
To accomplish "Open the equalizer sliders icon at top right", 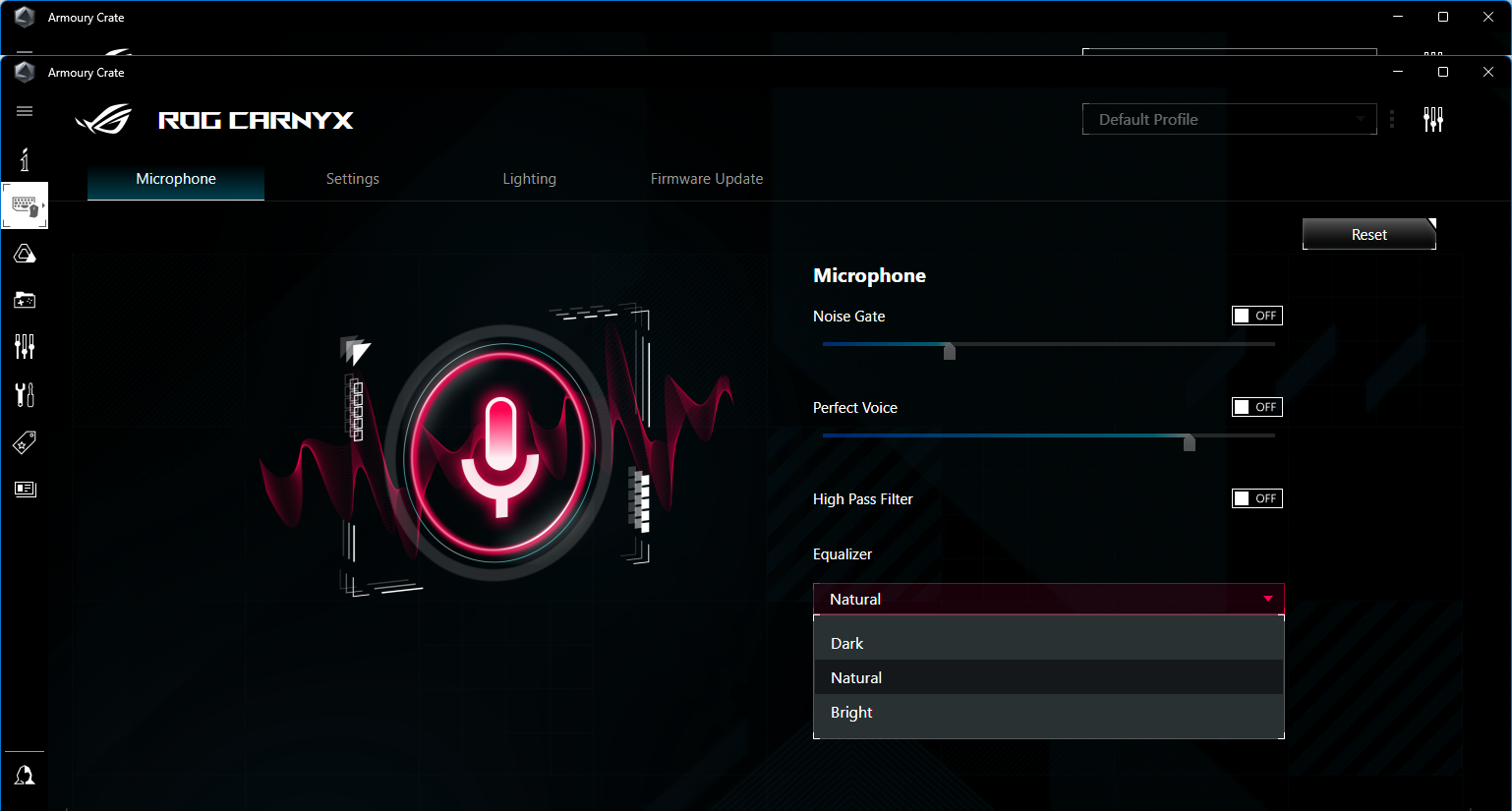I will [x=1433, y=120].
